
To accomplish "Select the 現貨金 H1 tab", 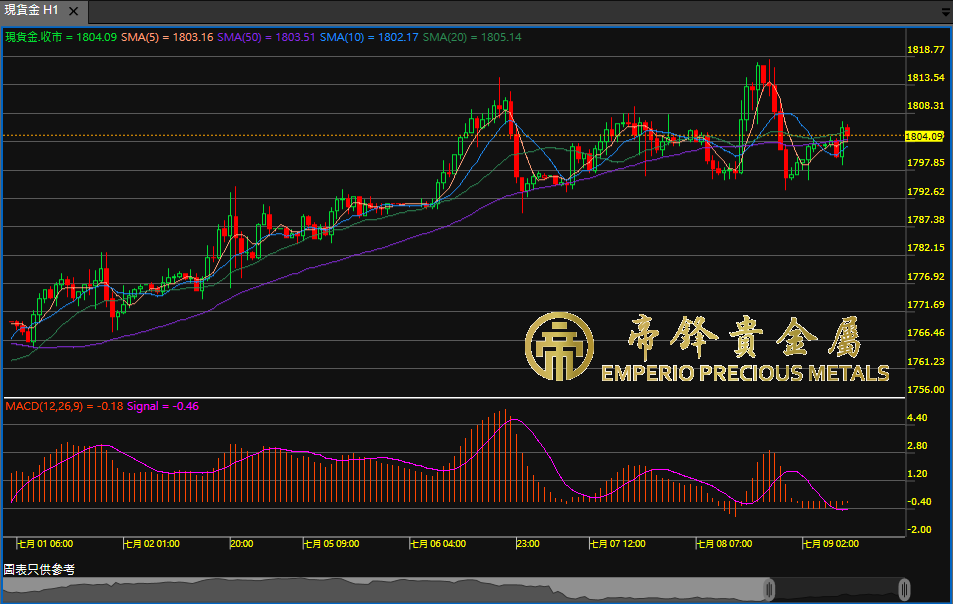I will point(32,10).
